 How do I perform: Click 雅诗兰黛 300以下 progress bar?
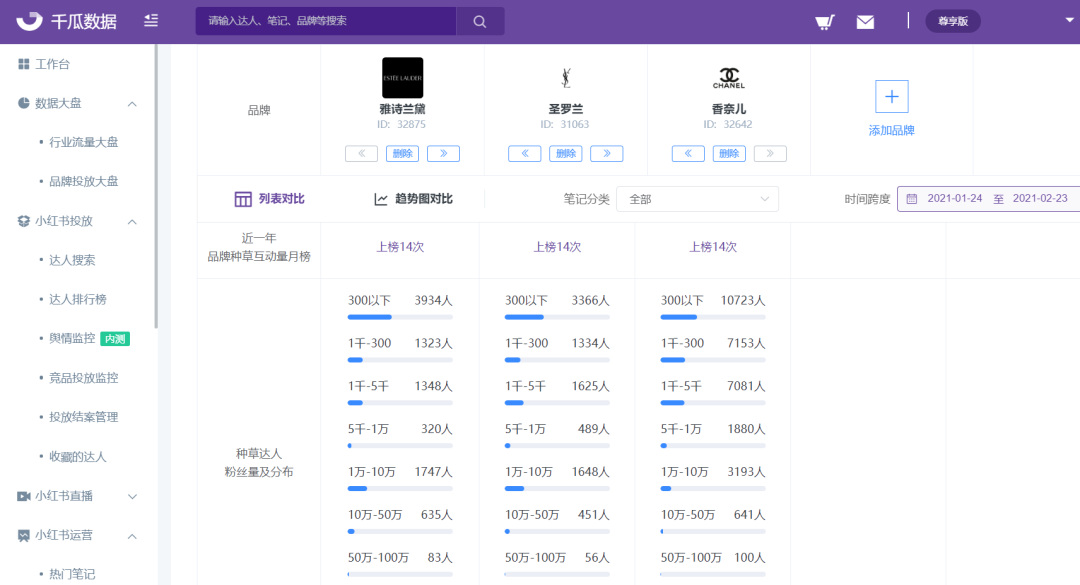coord(400,317)
